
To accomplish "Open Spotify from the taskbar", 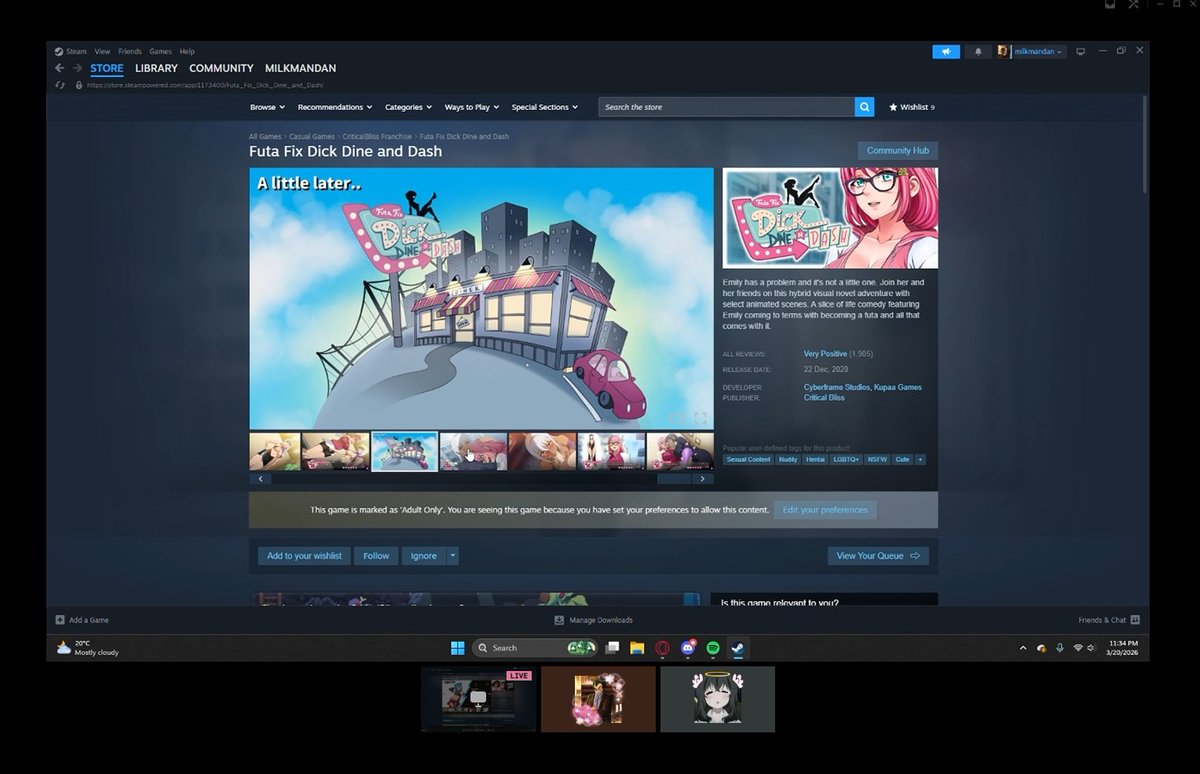I will pos(713,648).
